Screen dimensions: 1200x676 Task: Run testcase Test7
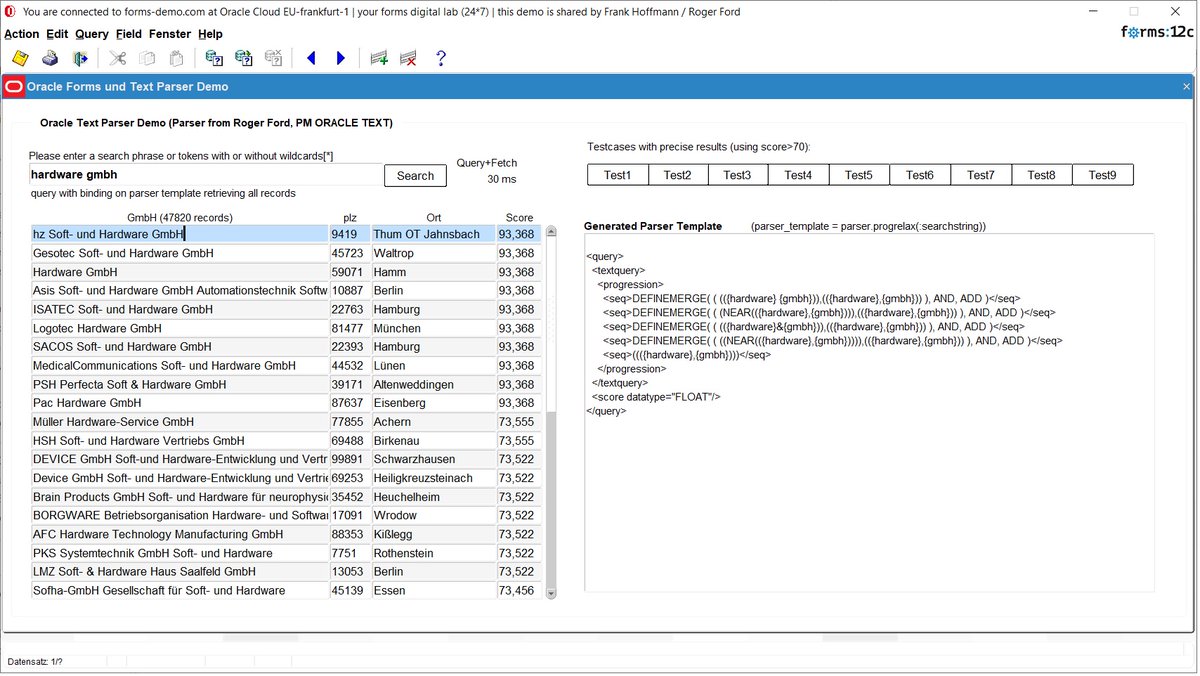[x=981, y=175]
